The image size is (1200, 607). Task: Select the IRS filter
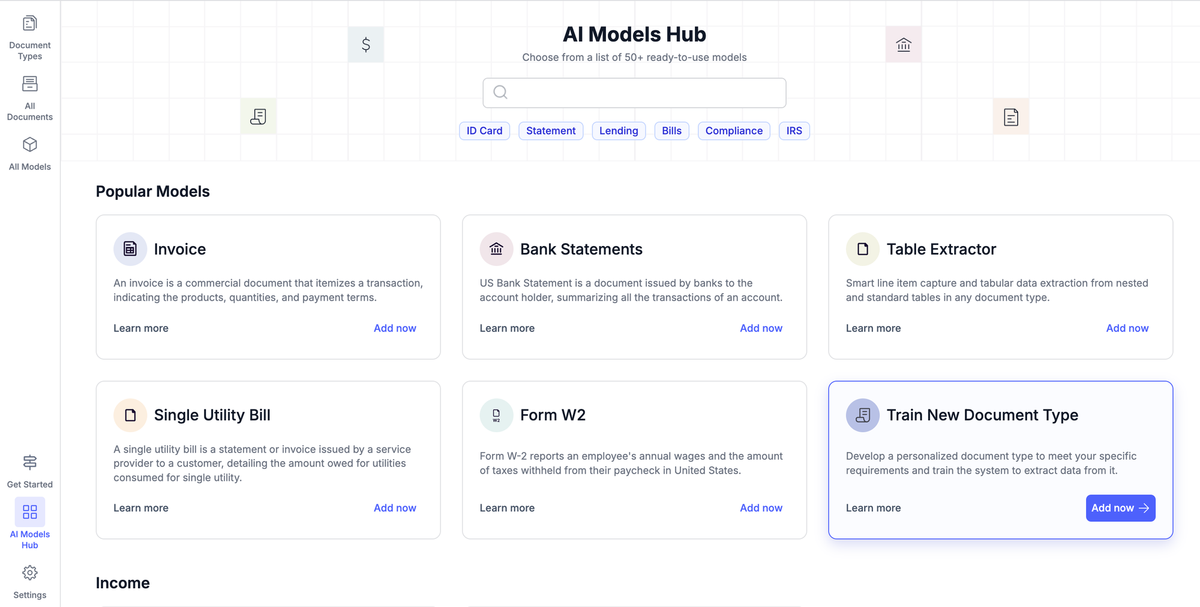click(x=794, y=130)
